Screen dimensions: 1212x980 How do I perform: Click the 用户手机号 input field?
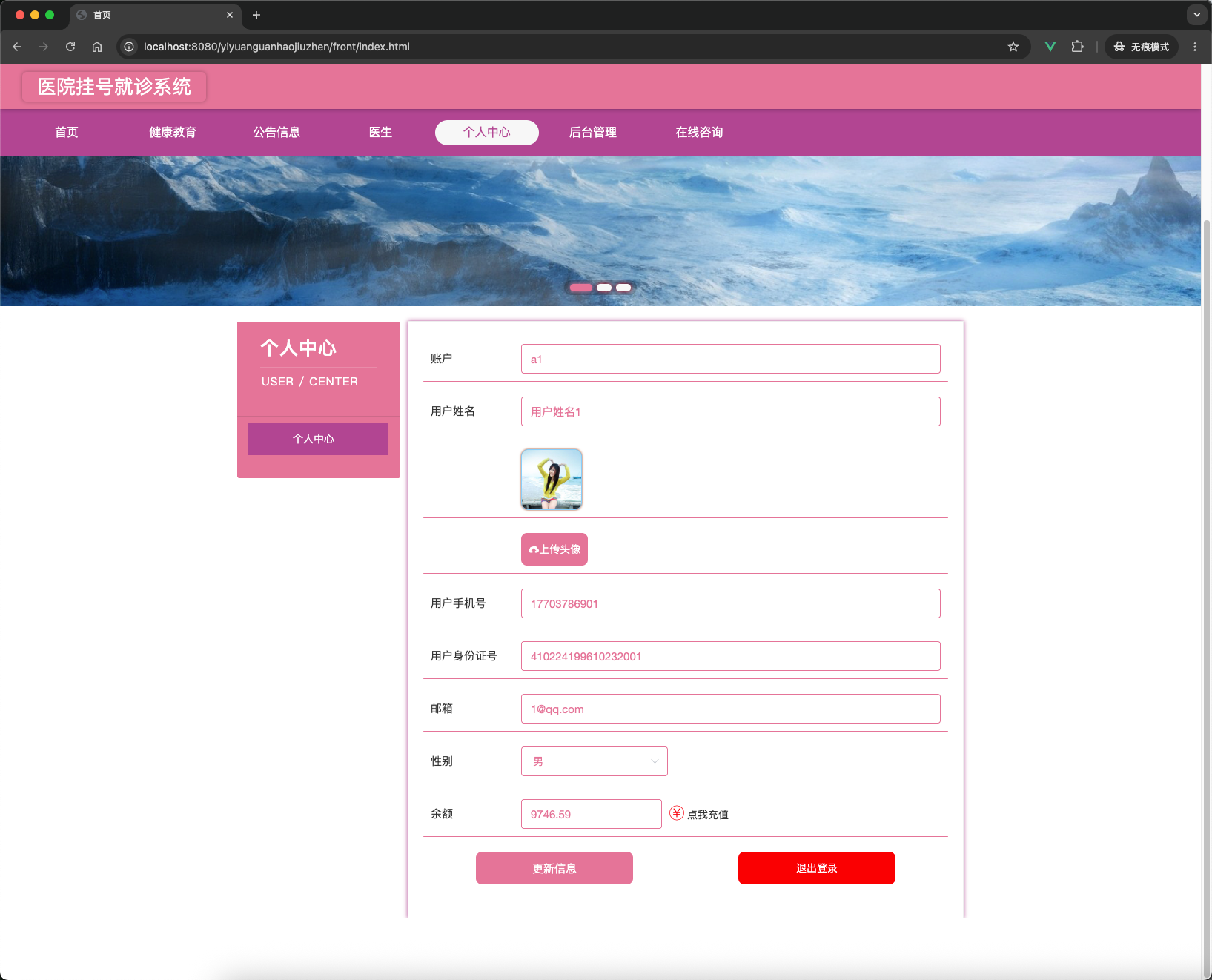click(x=730, y=603)
